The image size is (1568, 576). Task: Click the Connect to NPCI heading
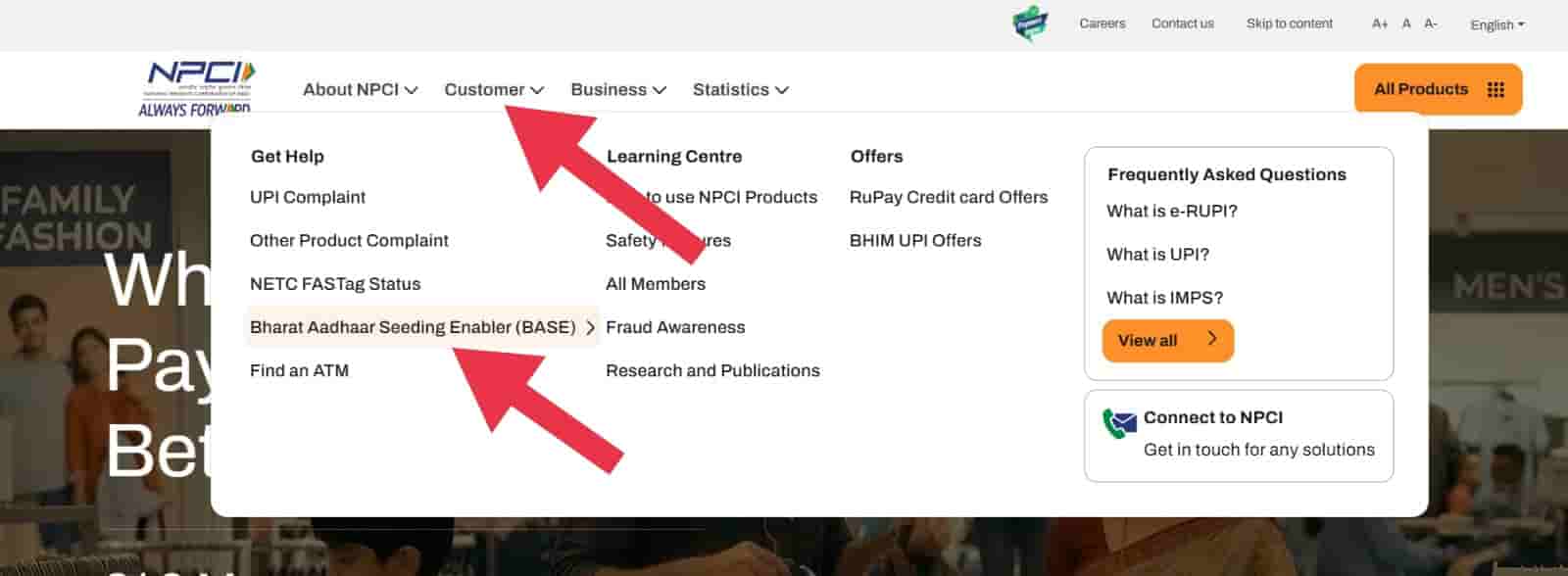click(x=1213, y=417)
